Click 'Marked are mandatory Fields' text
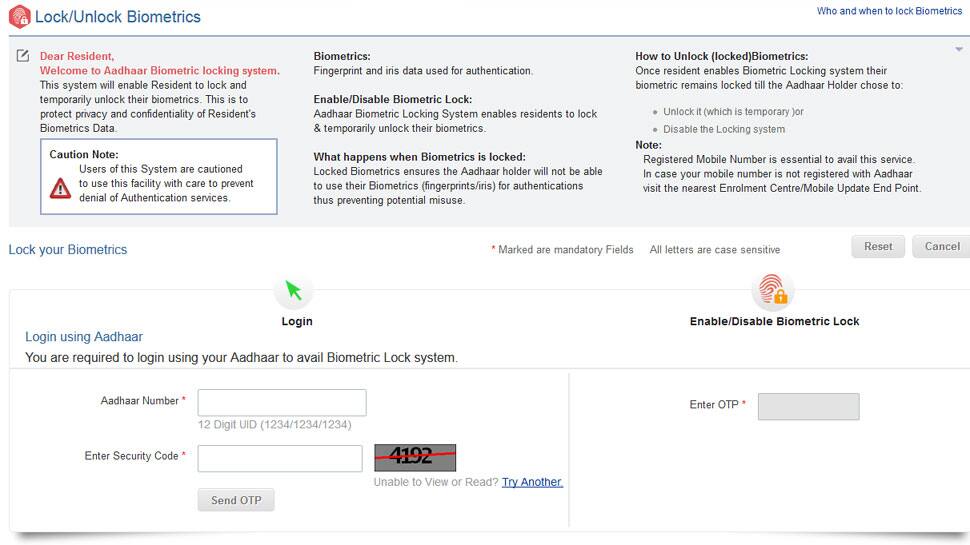970x545 pixels. [x=566, y=249]
